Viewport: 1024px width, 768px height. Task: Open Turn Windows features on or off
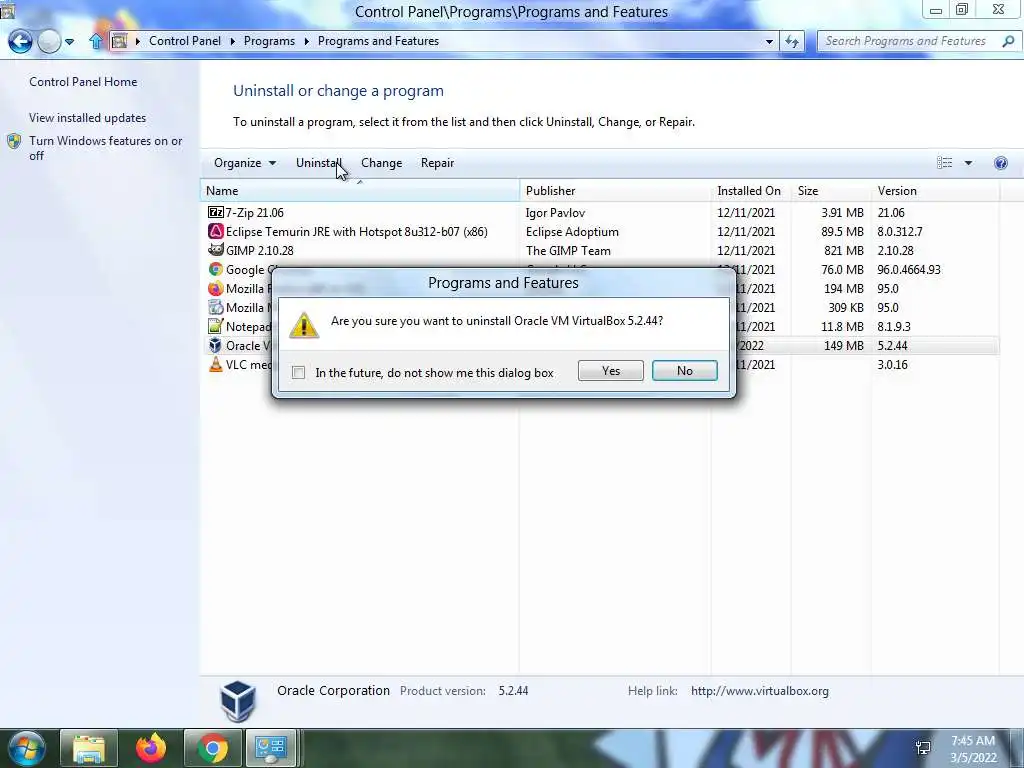[105, 148]
